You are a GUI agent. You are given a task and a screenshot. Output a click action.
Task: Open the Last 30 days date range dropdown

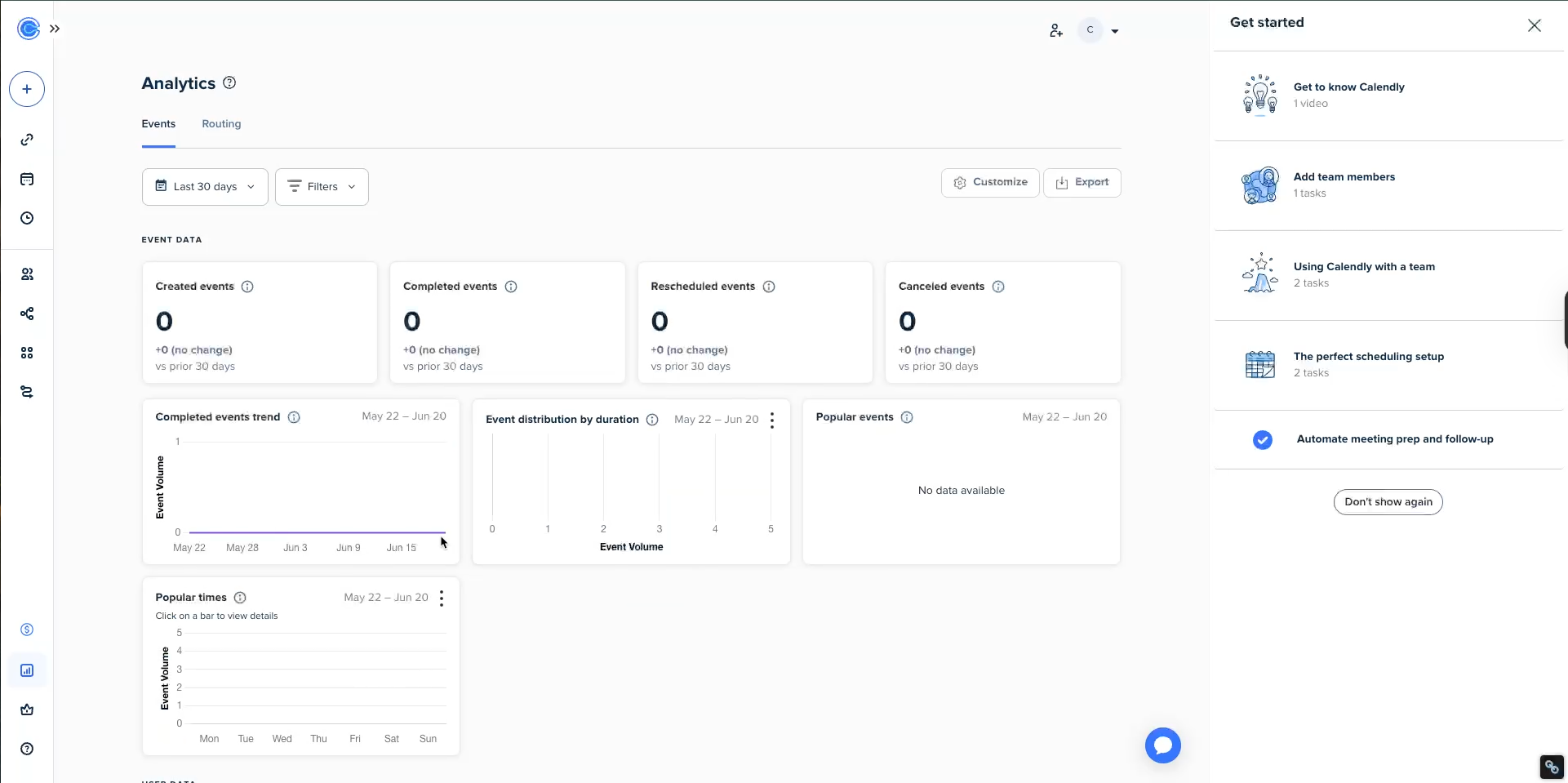(x=204, y=186)
